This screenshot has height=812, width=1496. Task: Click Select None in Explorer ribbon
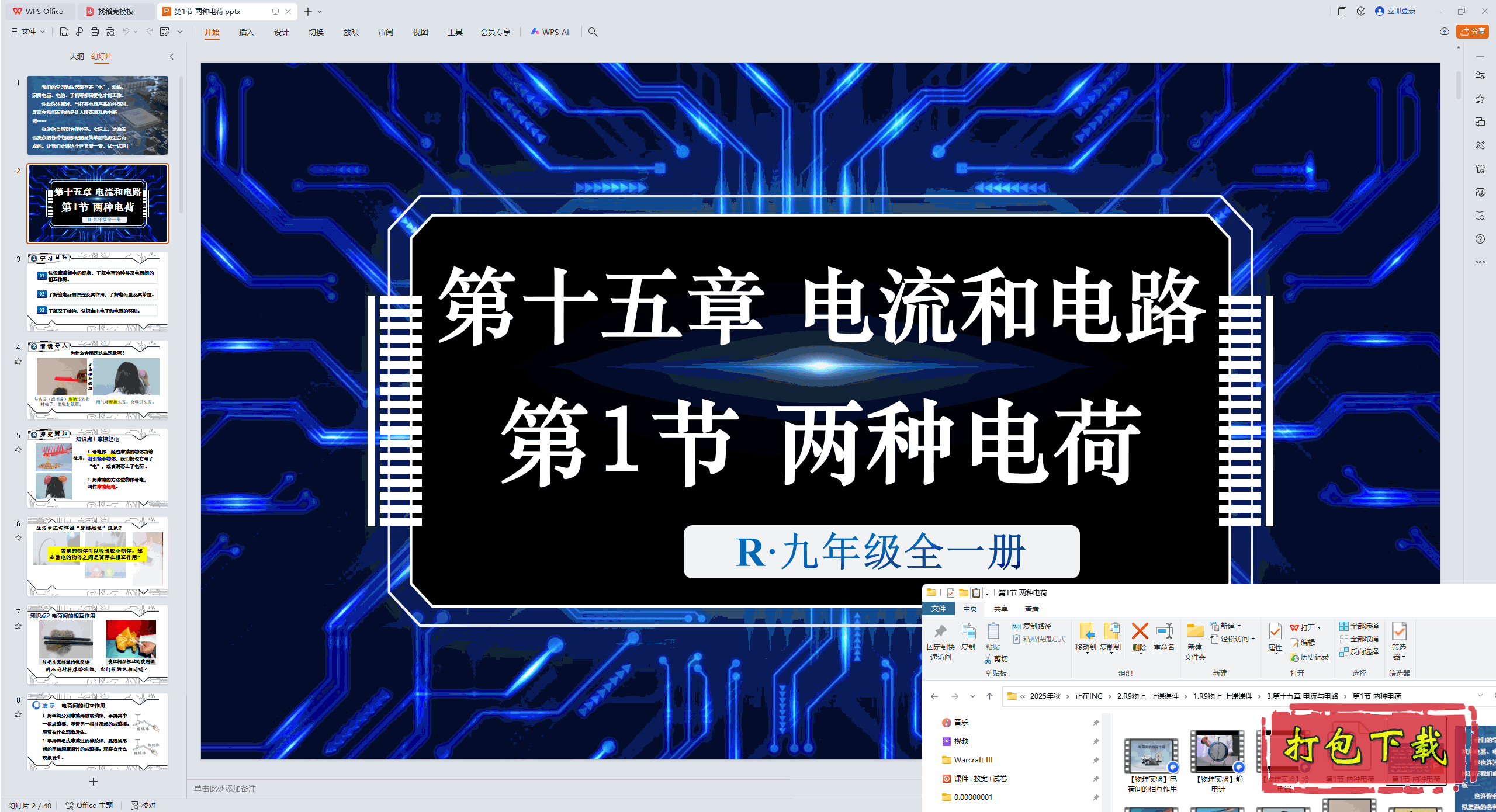click(1359, 639)
